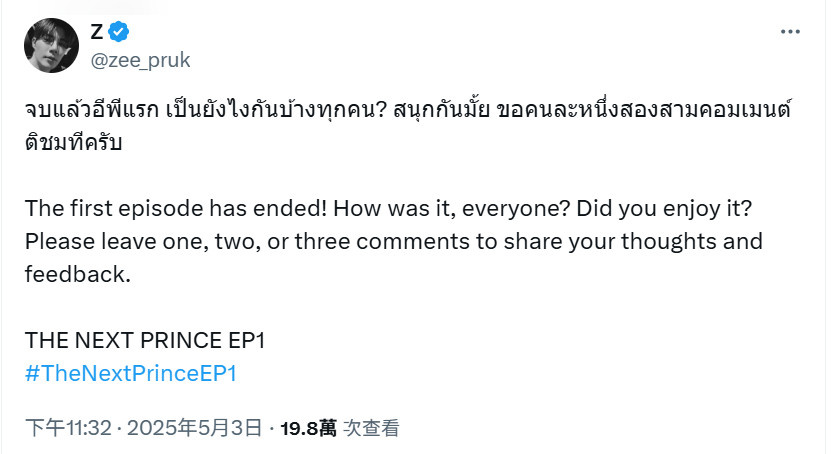This screenshot has height=454, width=835.
Task: Click the 19.8萬 view count number
Action: tap(308, 428)
